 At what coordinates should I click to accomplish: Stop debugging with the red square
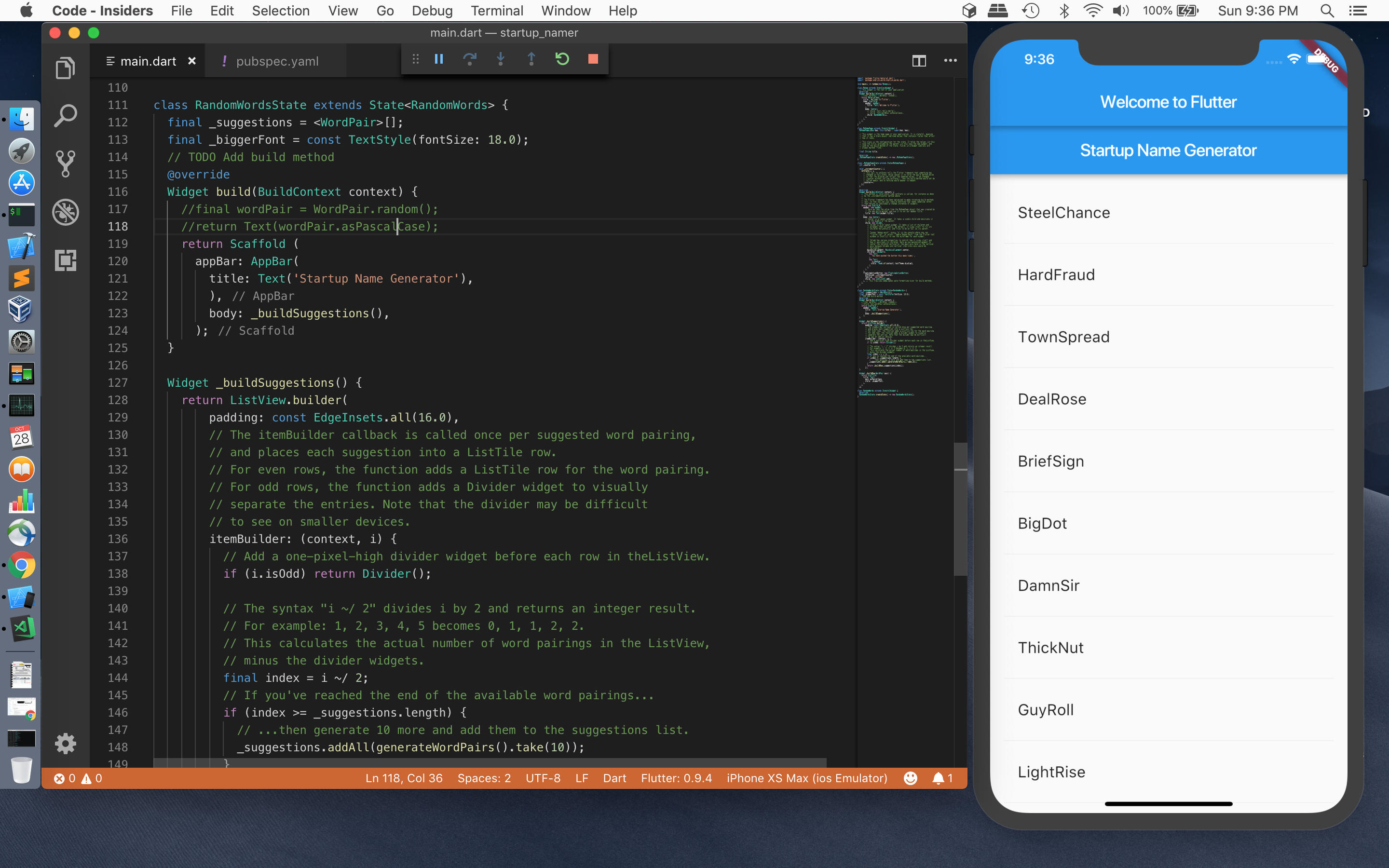593,59
